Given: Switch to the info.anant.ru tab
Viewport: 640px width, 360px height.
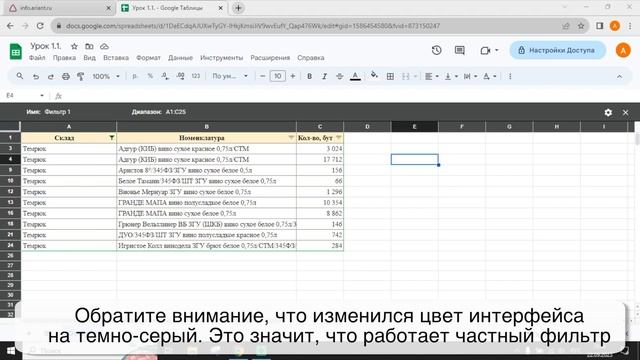Looking at the screenshot, I should coord(60,8).
